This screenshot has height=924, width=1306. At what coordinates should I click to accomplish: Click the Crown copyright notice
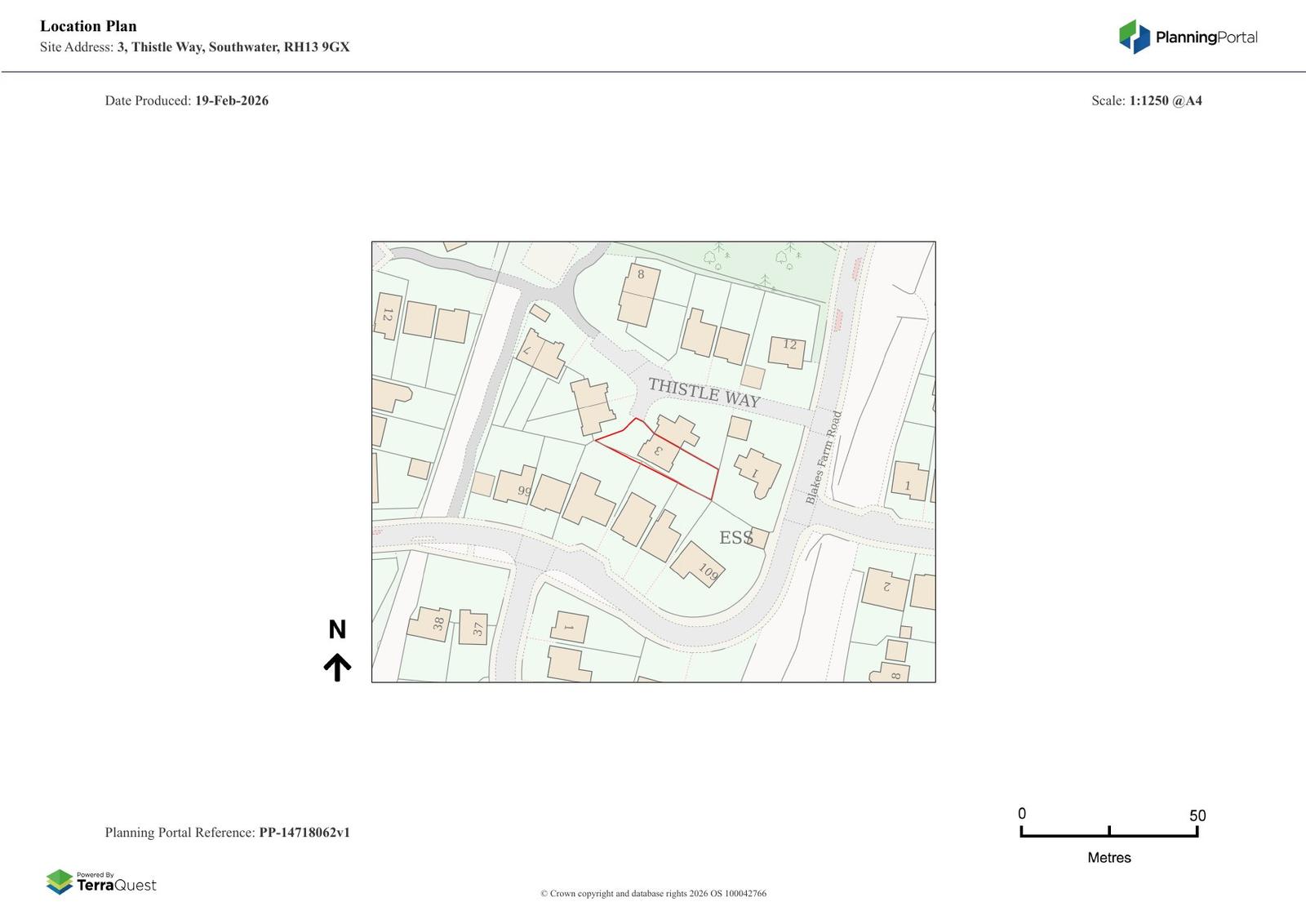[x=653, y=894]
